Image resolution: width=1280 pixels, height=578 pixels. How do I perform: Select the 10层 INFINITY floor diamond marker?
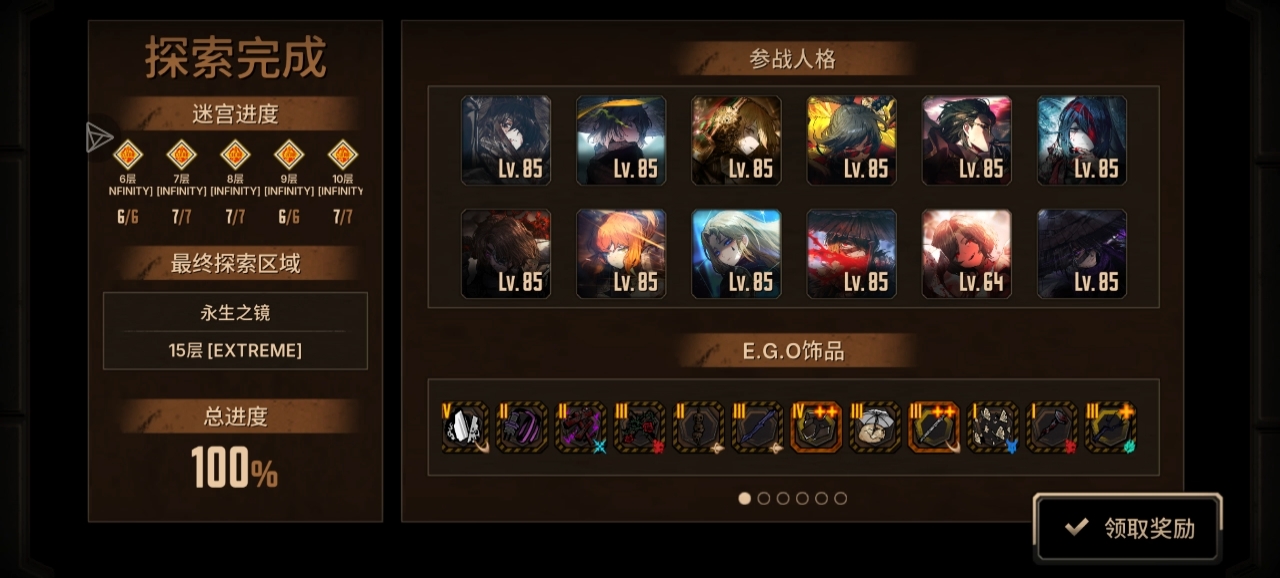[x=342, y=154]
